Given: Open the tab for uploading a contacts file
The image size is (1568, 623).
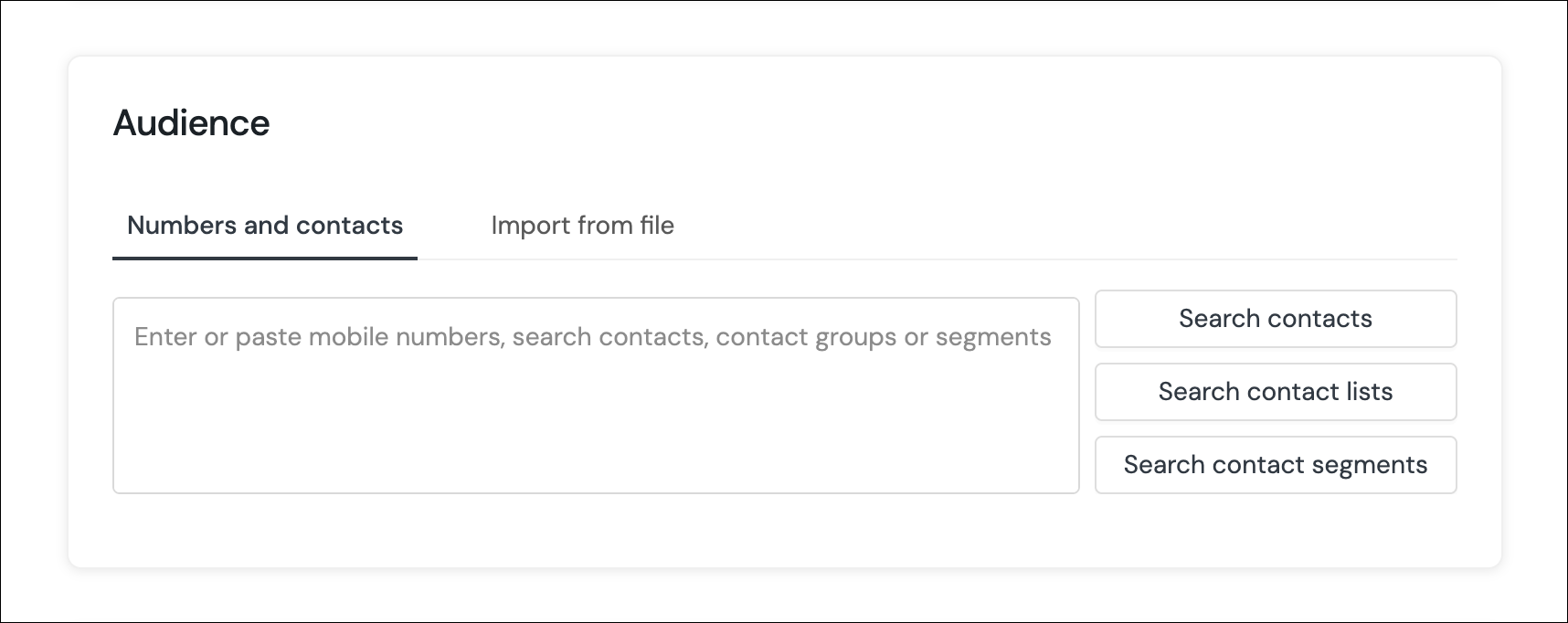Looking at the screenshot, I should [582, 226].
